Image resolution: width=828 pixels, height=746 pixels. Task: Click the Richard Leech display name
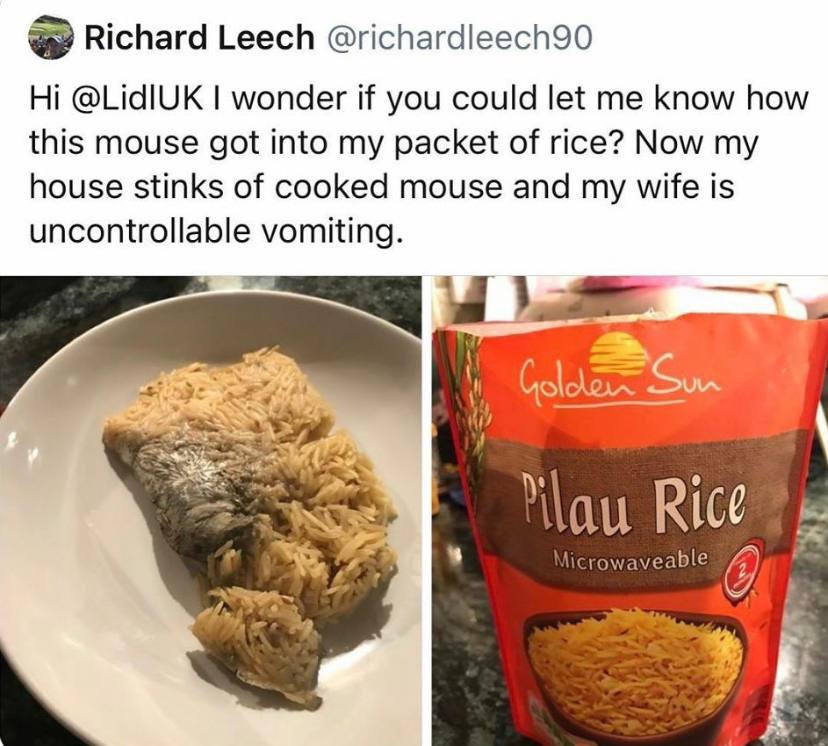click(199, 38)
